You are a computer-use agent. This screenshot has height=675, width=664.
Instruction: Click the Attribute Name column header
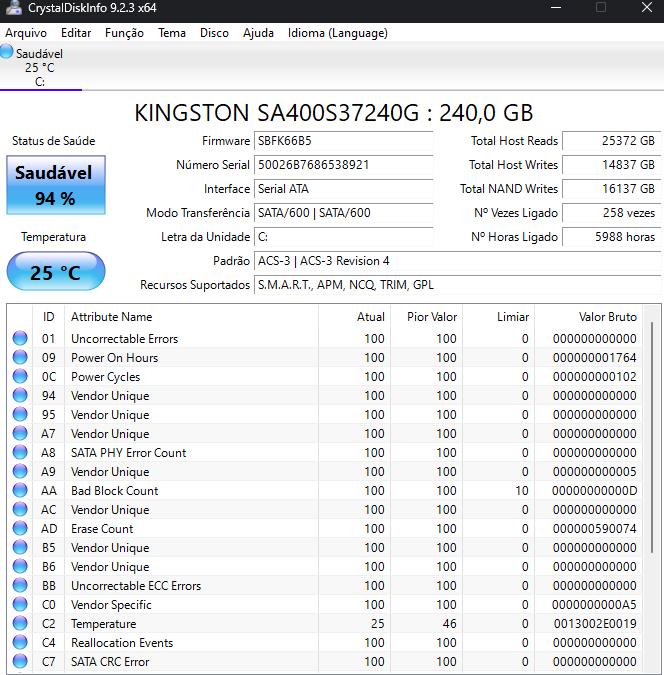pyautogui.click(x=191, y=317)
